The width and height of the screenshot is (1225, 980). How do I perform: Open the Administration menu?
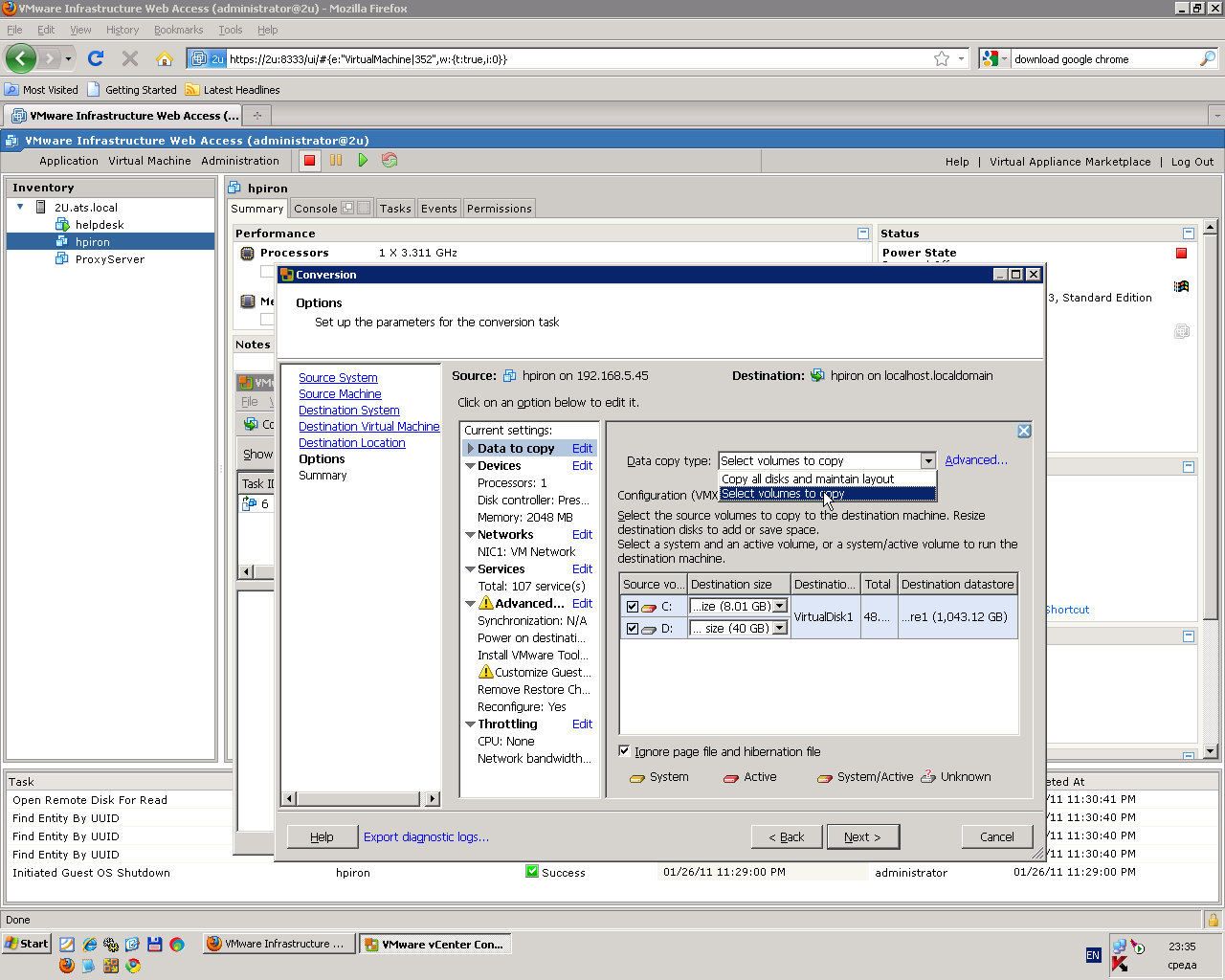[240, 161]
